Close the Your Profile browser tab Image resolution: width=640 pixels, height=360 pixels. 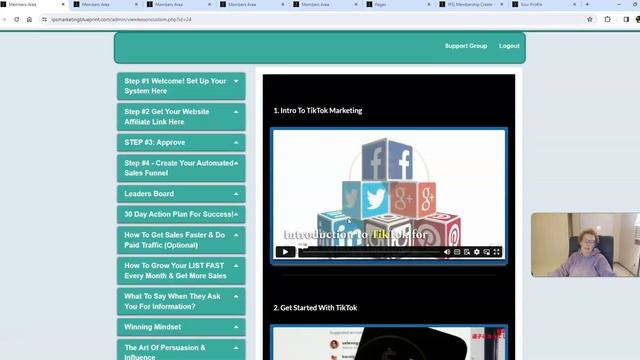point(575,4)
